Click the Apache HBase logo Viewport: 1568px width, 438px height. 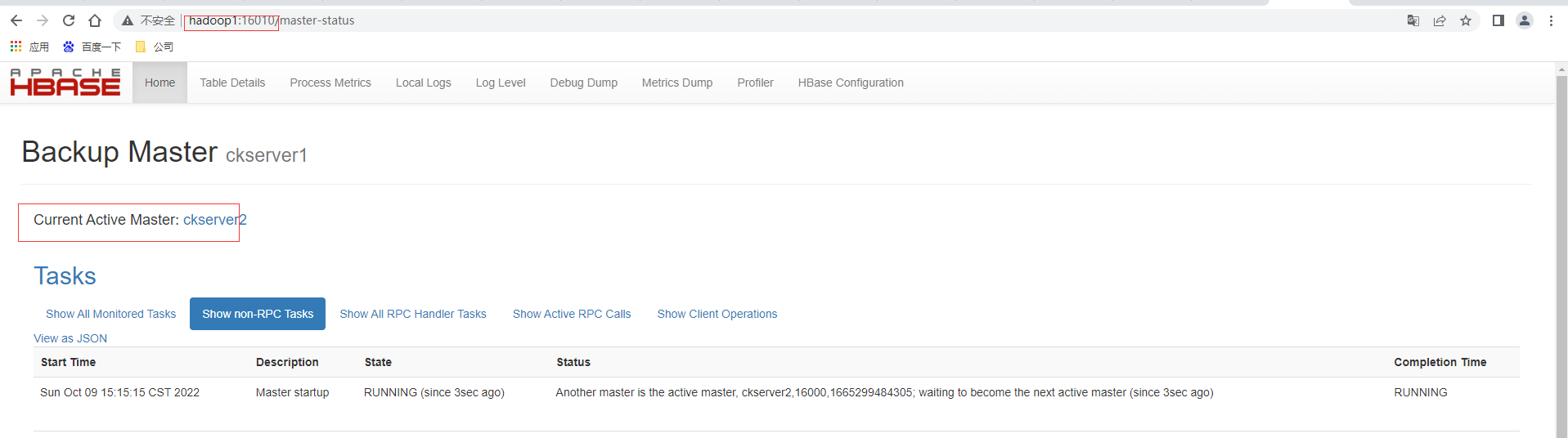[65, 83]
